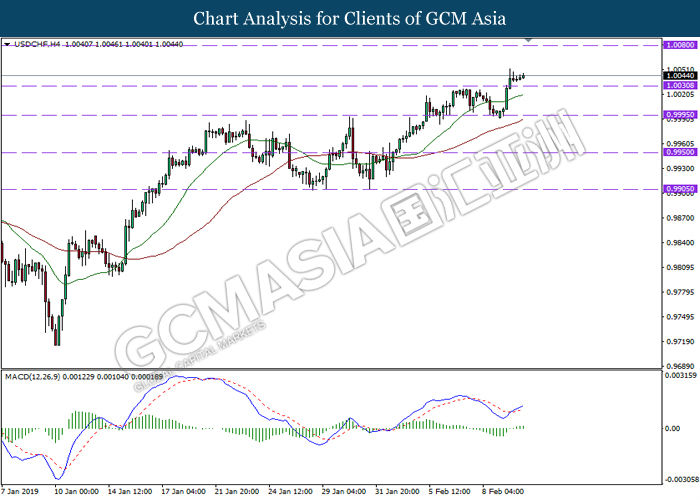Select the current price label 1.00440

pyautogui.click(x=681, y=76)
